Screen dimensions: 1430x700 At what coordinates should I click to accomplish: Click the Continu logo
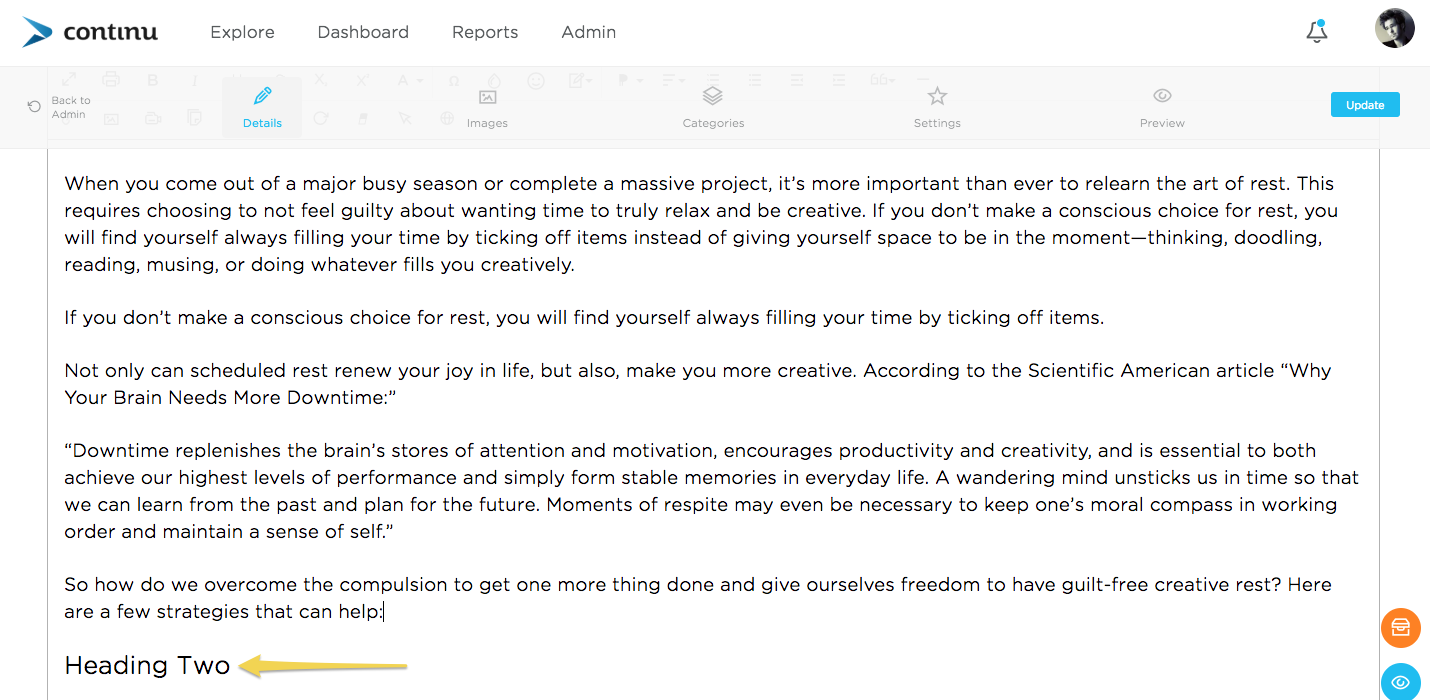tap(90, 32)
